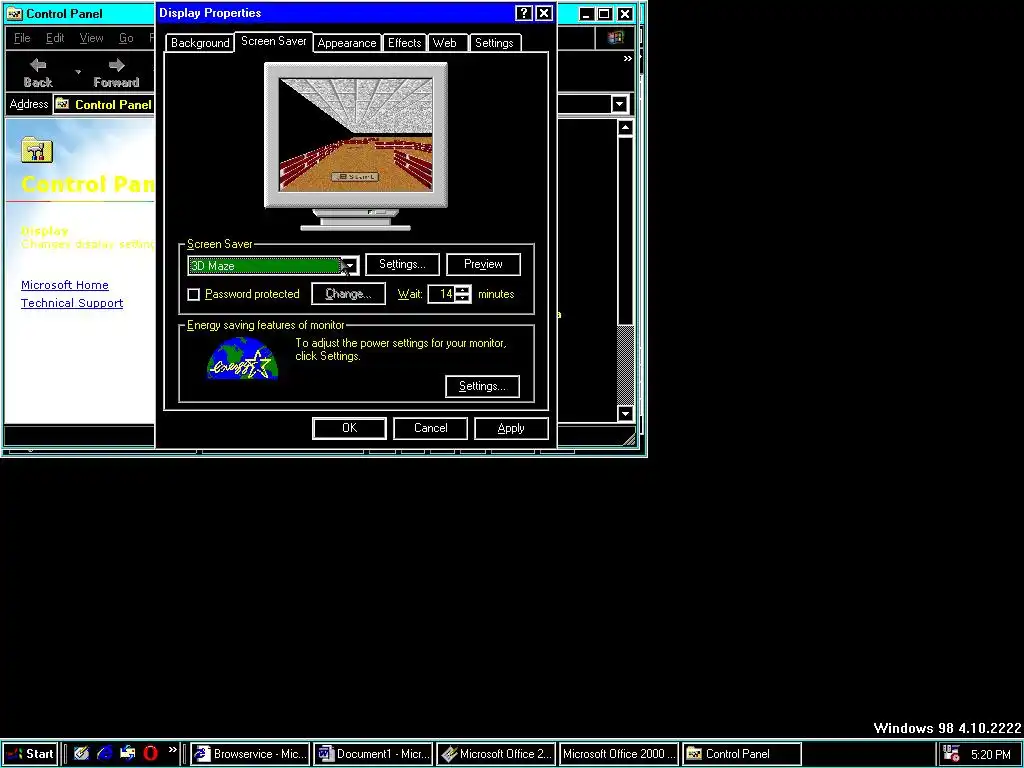Switch to the Appearance tab

tap(347, 43)
